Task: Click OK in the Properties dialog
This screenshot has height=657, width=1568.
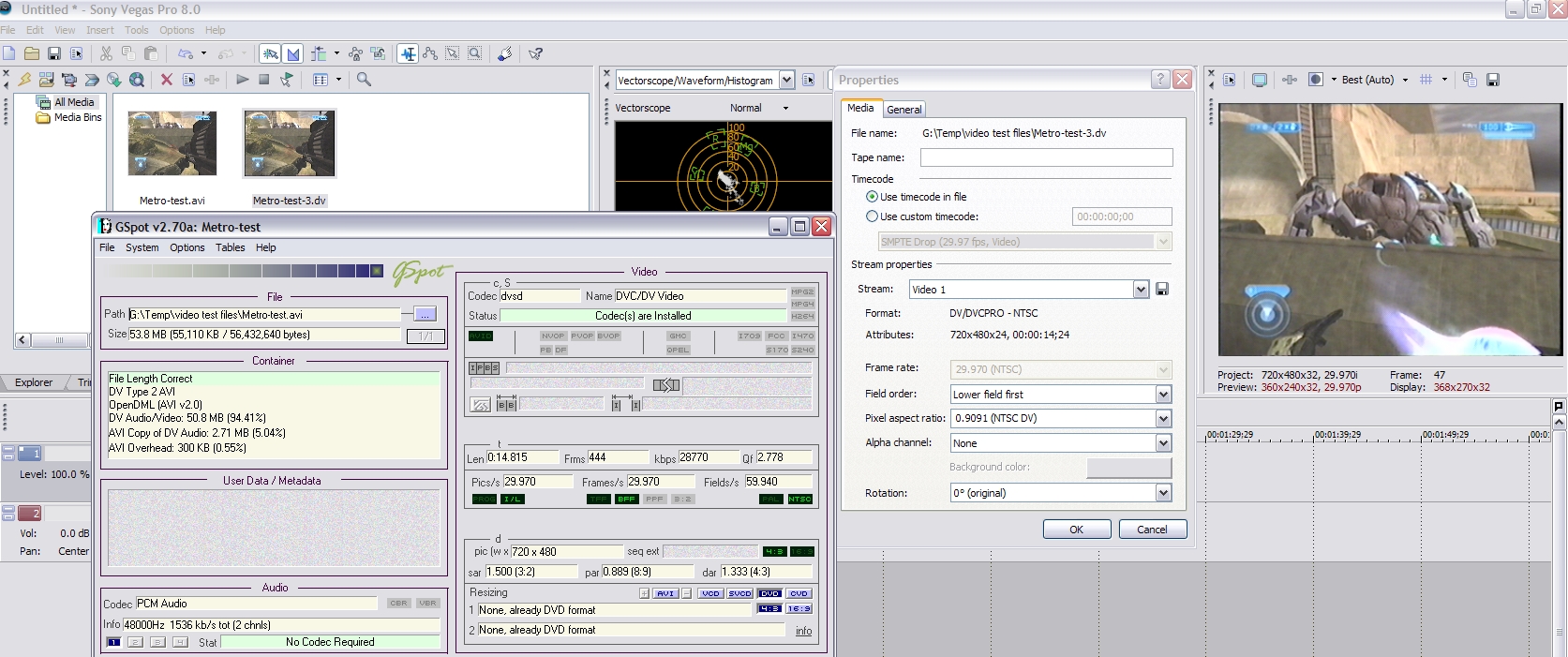Action: point(1077,530)
